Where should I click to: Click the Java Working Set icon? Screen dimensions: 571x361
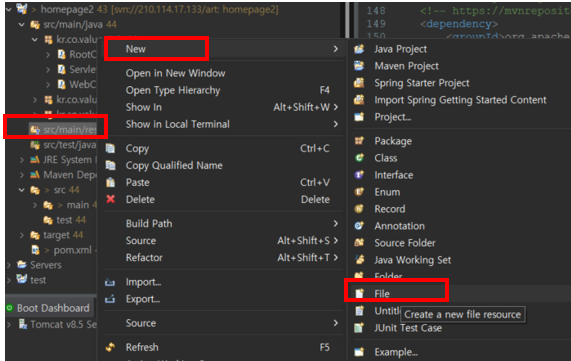(x=359, y=260)
